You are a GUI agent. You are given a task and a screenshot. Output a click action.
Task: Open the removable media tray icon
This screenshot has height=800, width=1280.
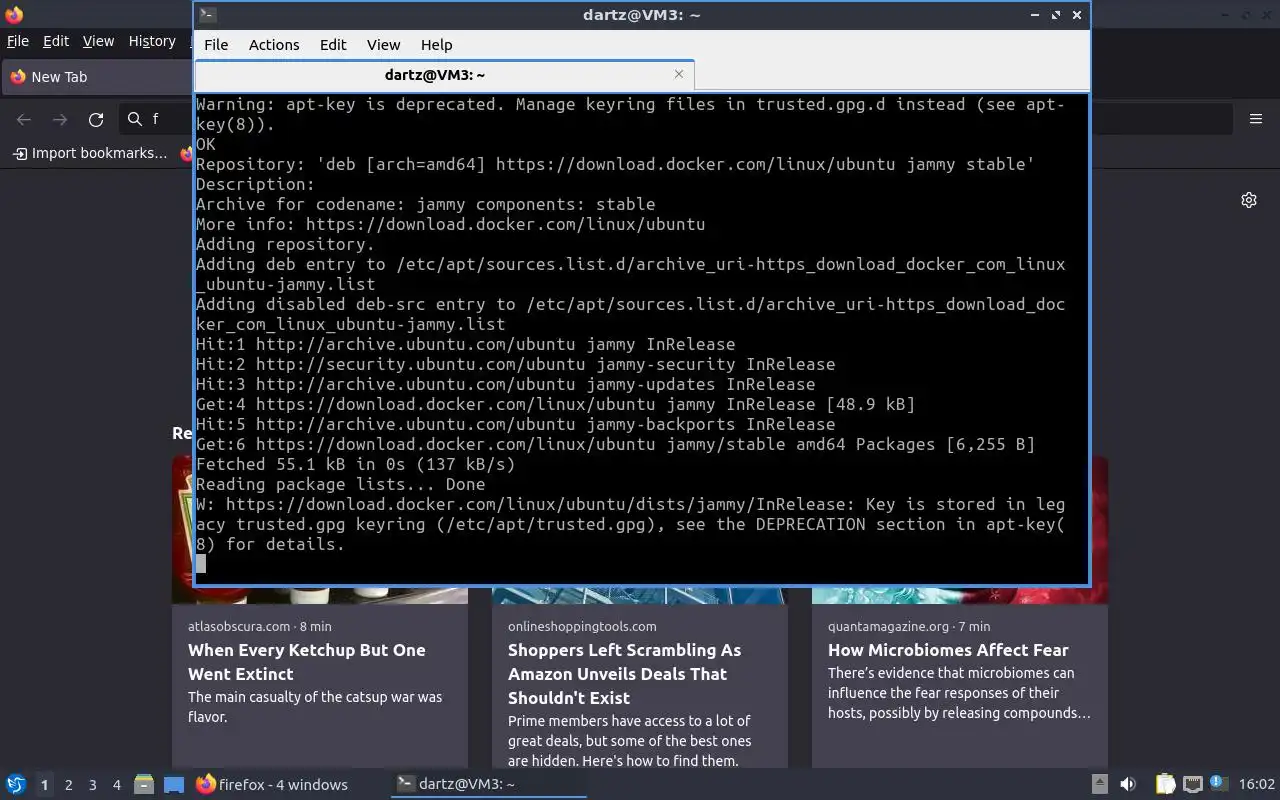tap(1099, 785)
